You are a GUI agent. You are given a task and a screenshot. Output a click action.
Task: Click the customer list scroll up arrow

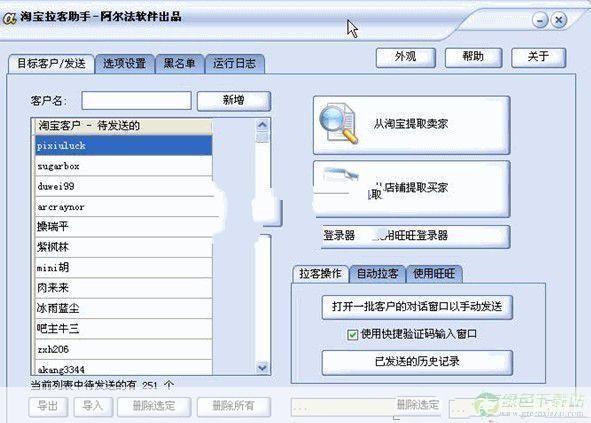[x=262, y=125]
